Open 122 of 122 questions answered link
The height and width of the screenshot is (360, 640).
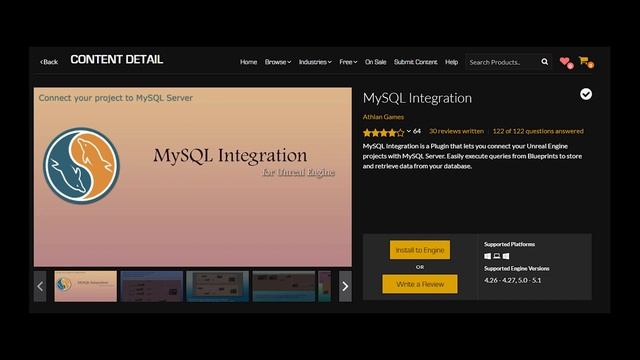(x=538, y=131)
